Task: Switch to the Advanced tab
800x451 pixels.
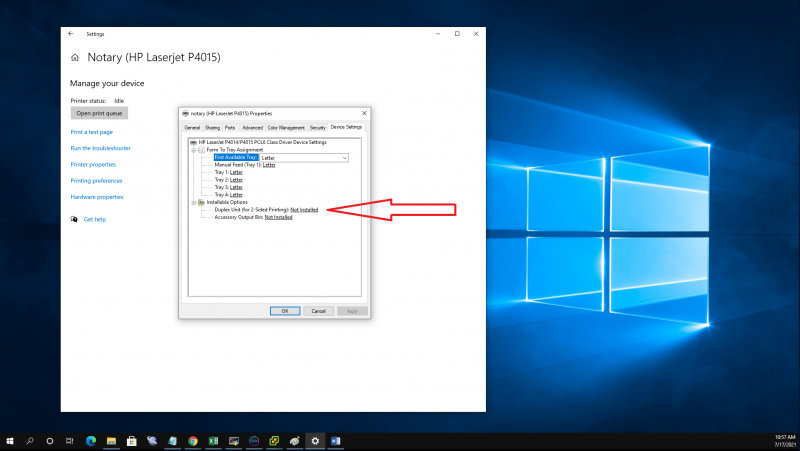Action: coord(252,128)
